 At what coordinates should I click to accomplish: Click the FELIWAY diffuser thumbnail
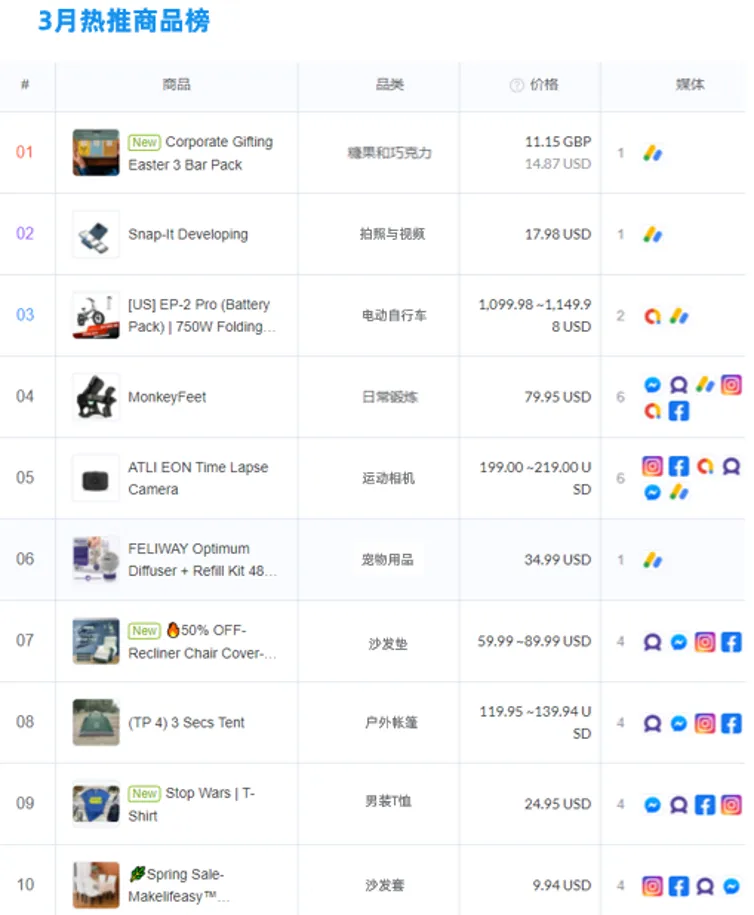(96, 560)
